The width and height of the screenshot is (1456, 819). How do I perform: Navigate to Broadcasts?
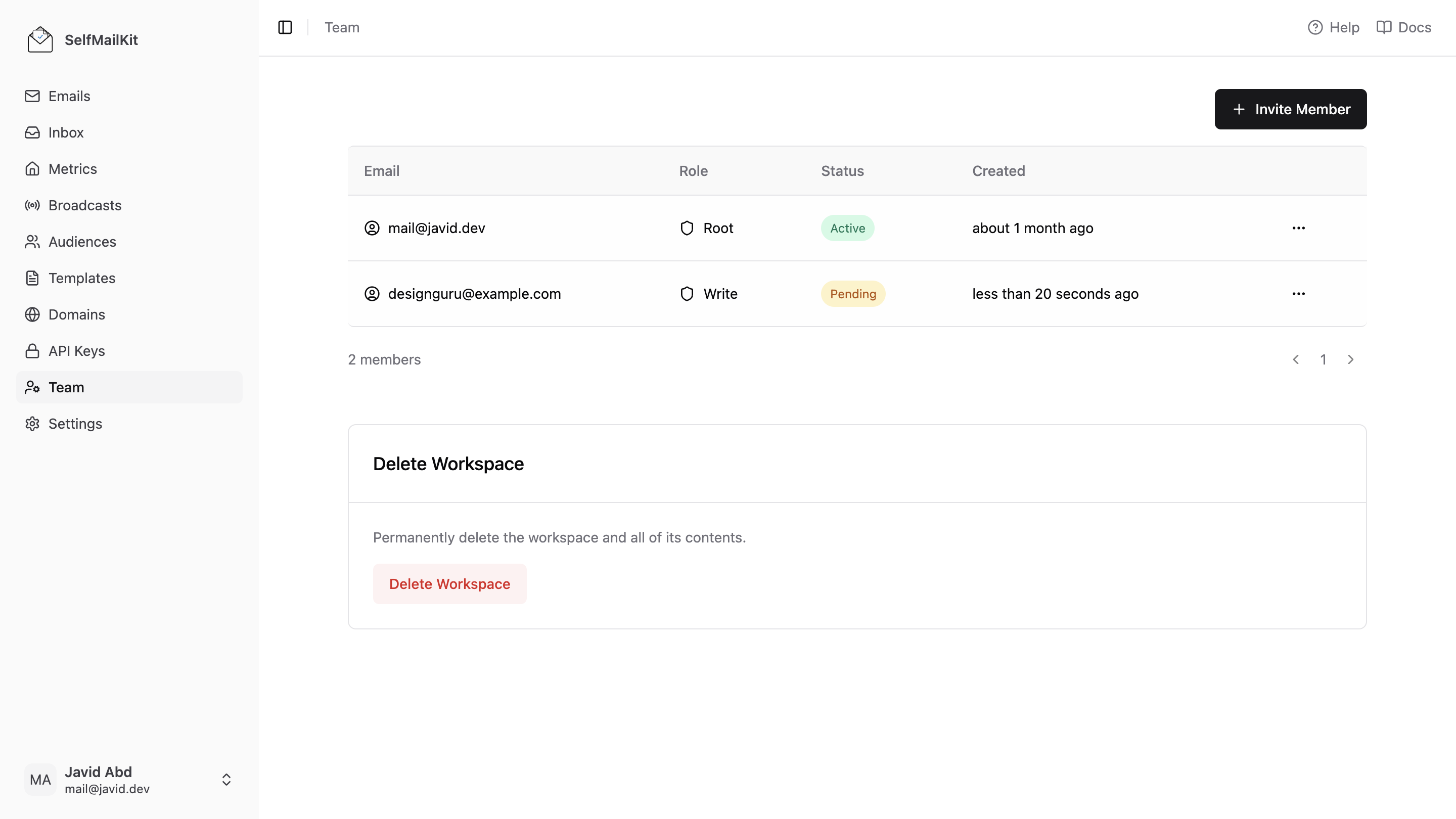tap(129, 205)
